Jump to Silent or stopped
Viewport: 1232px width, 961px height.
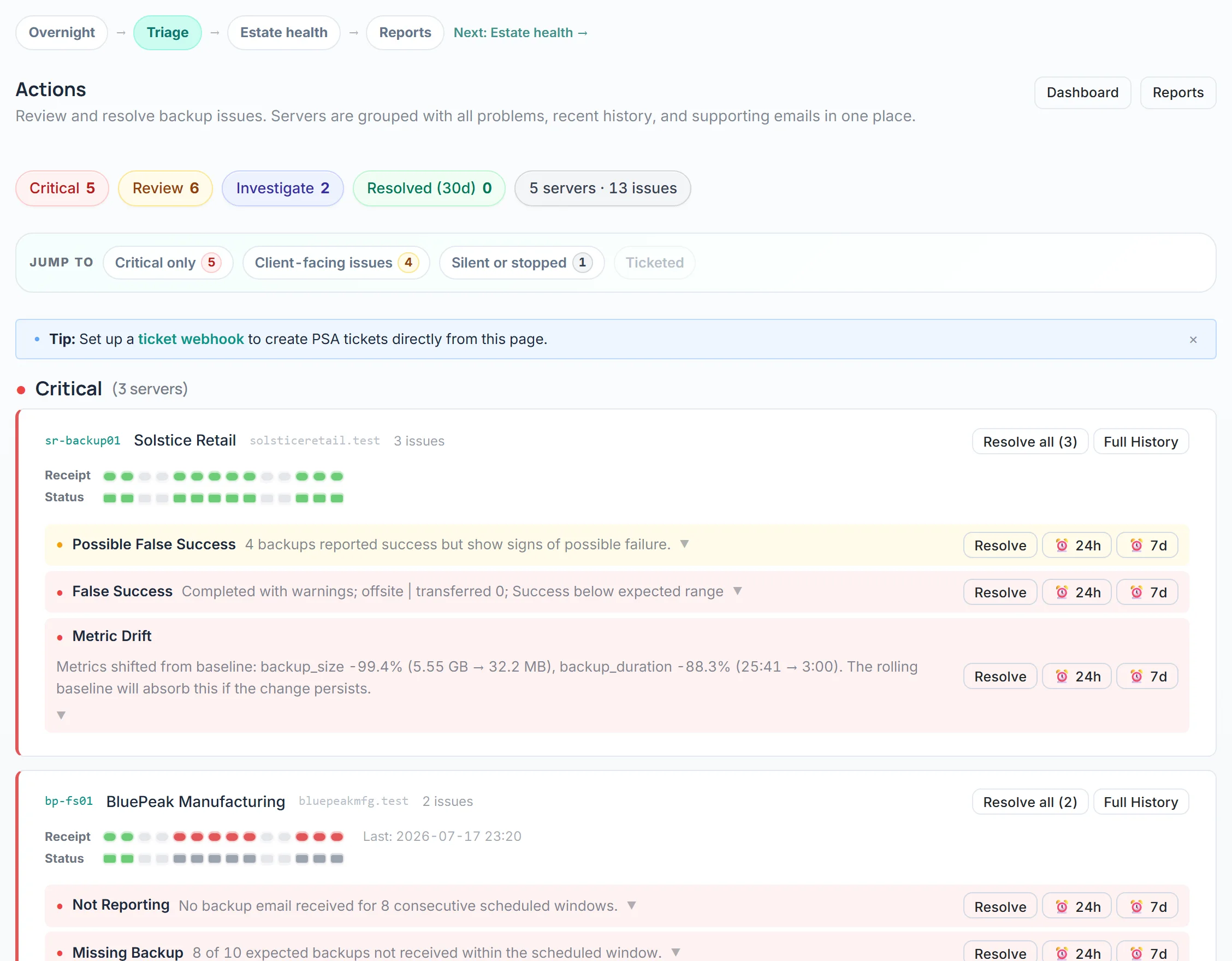pyautogui.click(x=522, y=263)
